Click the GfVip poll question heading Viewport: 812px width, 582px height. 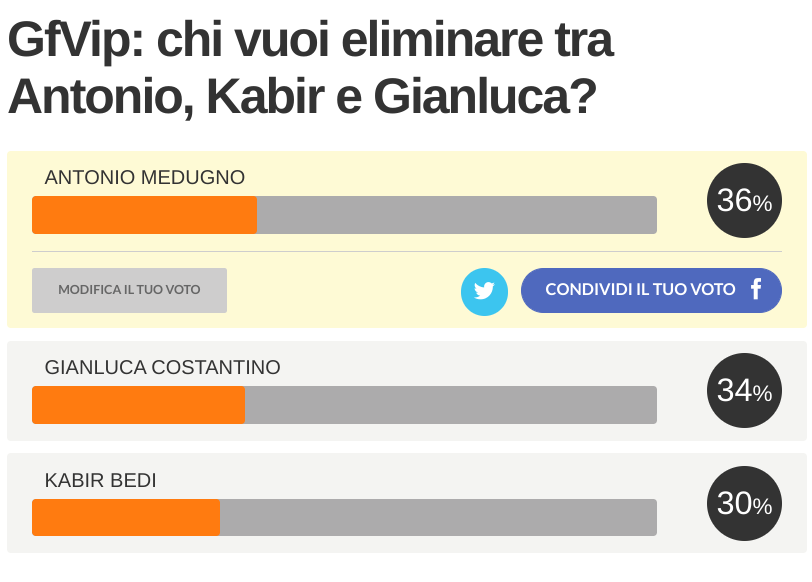(x=311, y=68)
